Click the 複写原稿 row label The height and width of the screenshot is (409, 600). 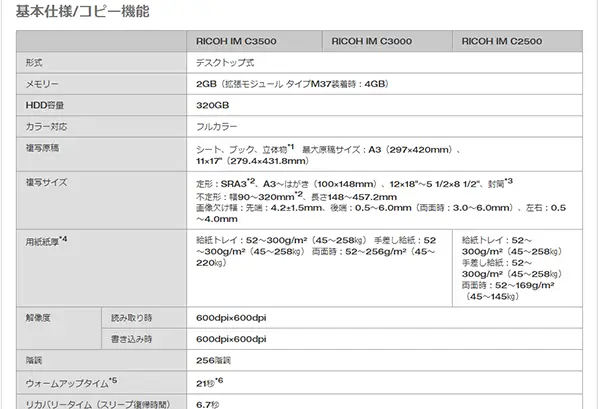(101, 155)
